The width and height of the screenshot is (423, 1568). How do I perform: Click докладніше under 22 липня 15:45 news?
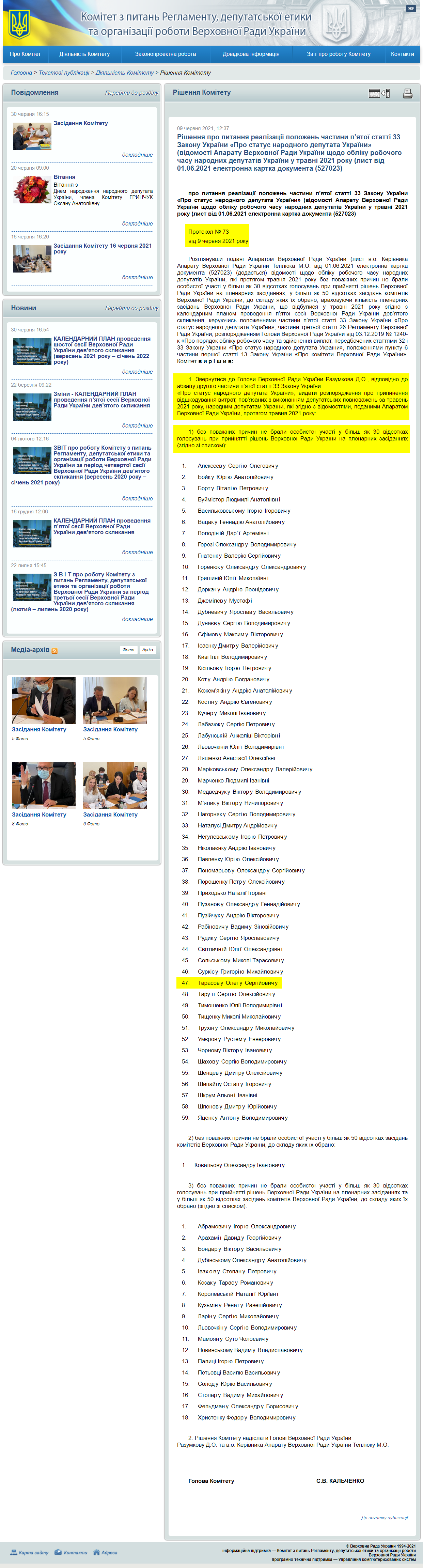[x=138, y=619]
